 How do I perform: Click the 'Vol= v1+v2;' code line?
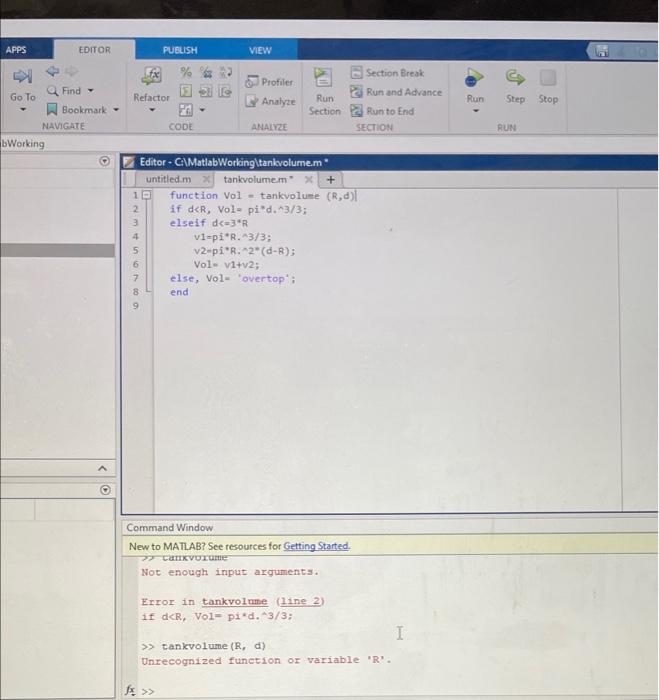coord(226,264)
